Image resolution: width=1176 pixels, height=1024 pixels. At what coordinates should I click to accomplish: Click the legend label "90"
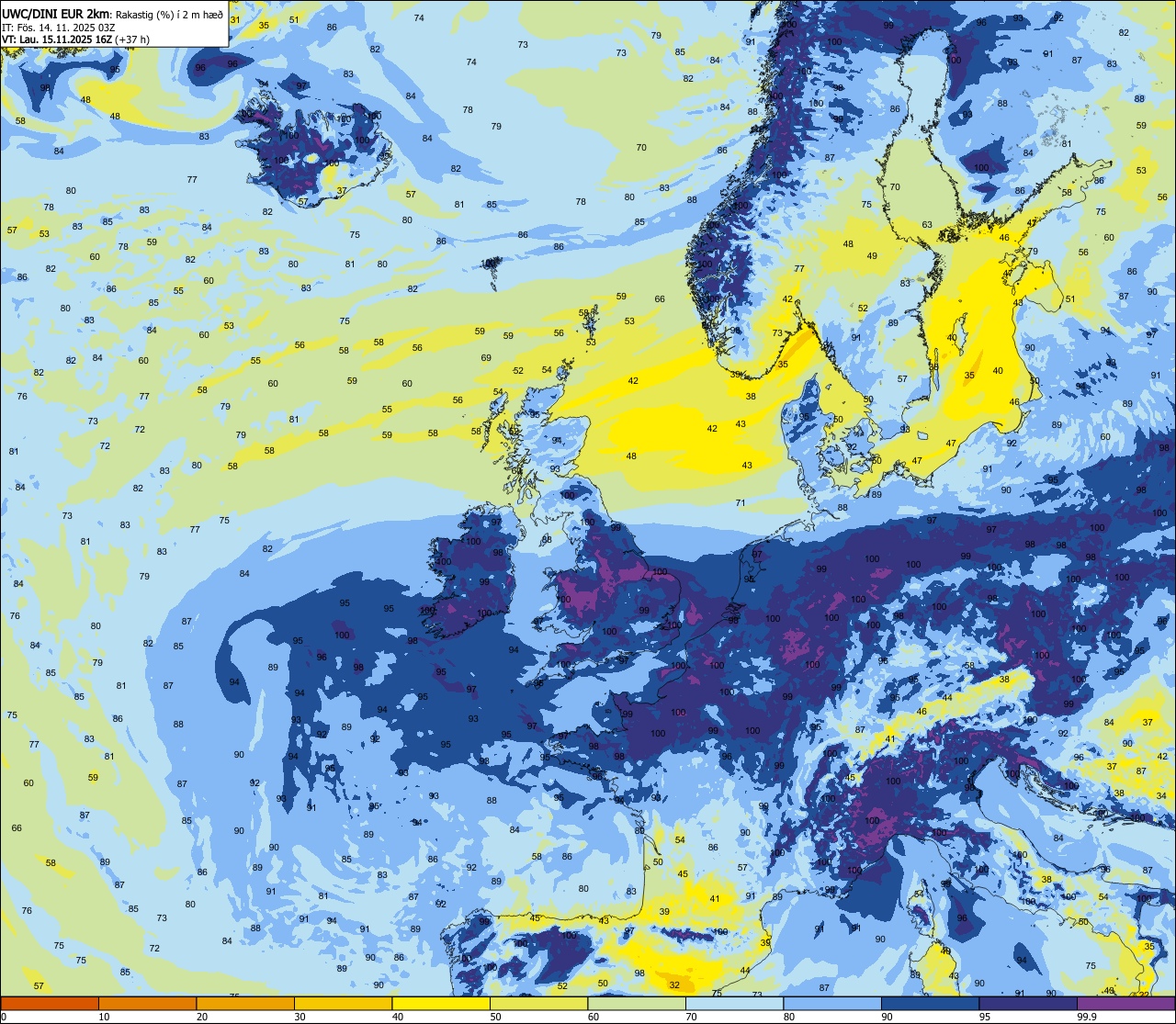coord(887,1017)
